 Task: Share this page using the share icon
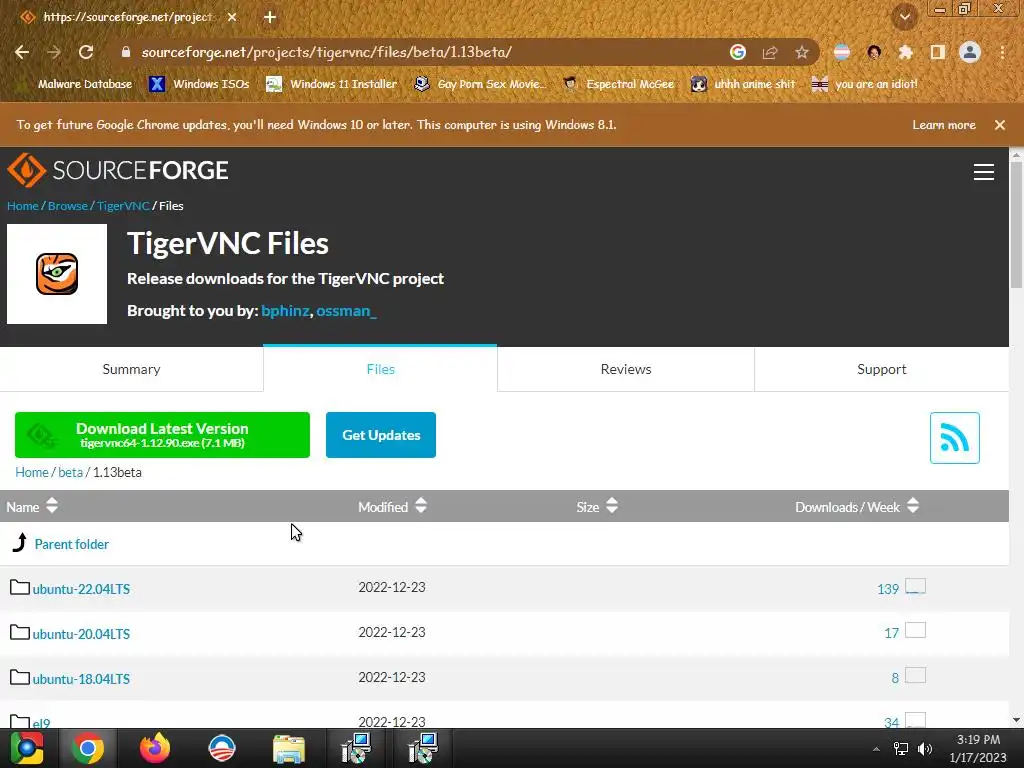[770, 52]
